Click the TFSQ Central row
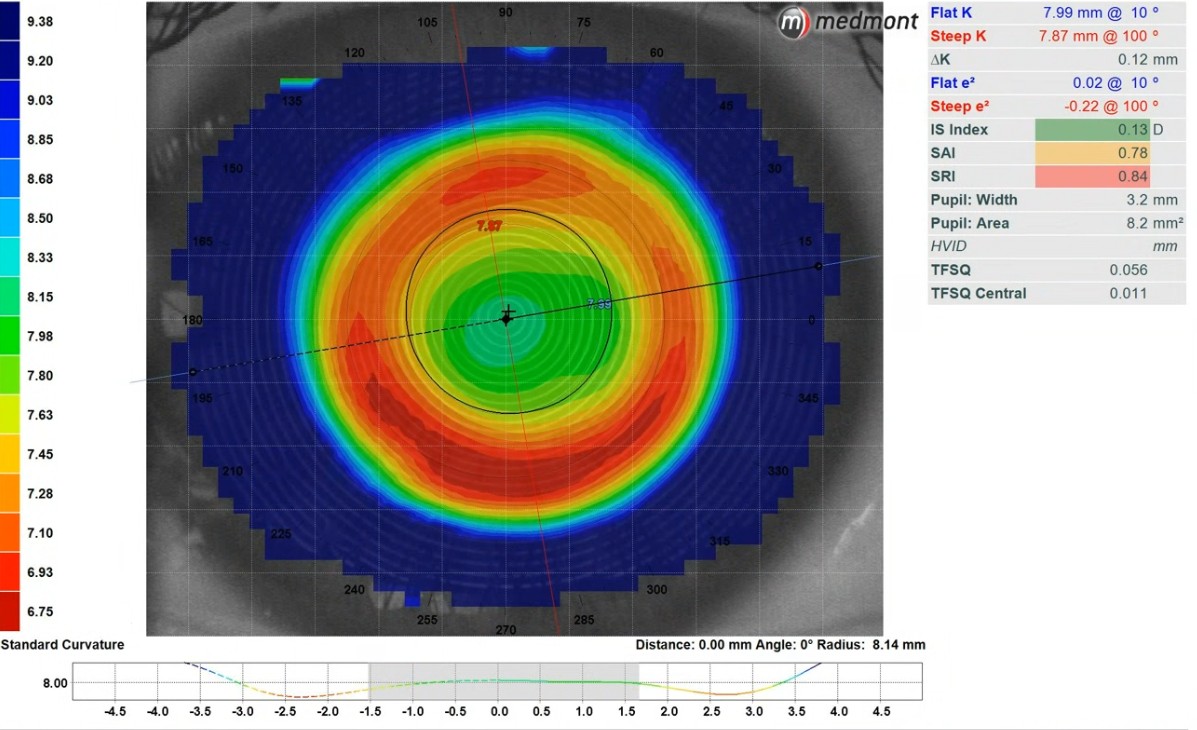 [1056, 293]
